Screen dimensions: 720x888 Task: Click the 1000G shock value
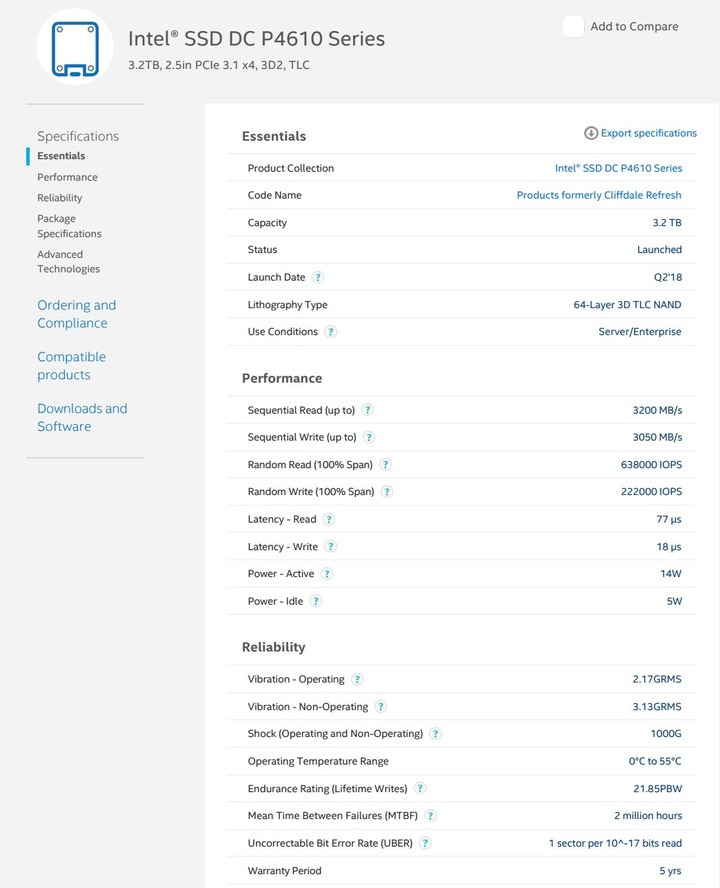pyautogui.click(x=666, y=734)
